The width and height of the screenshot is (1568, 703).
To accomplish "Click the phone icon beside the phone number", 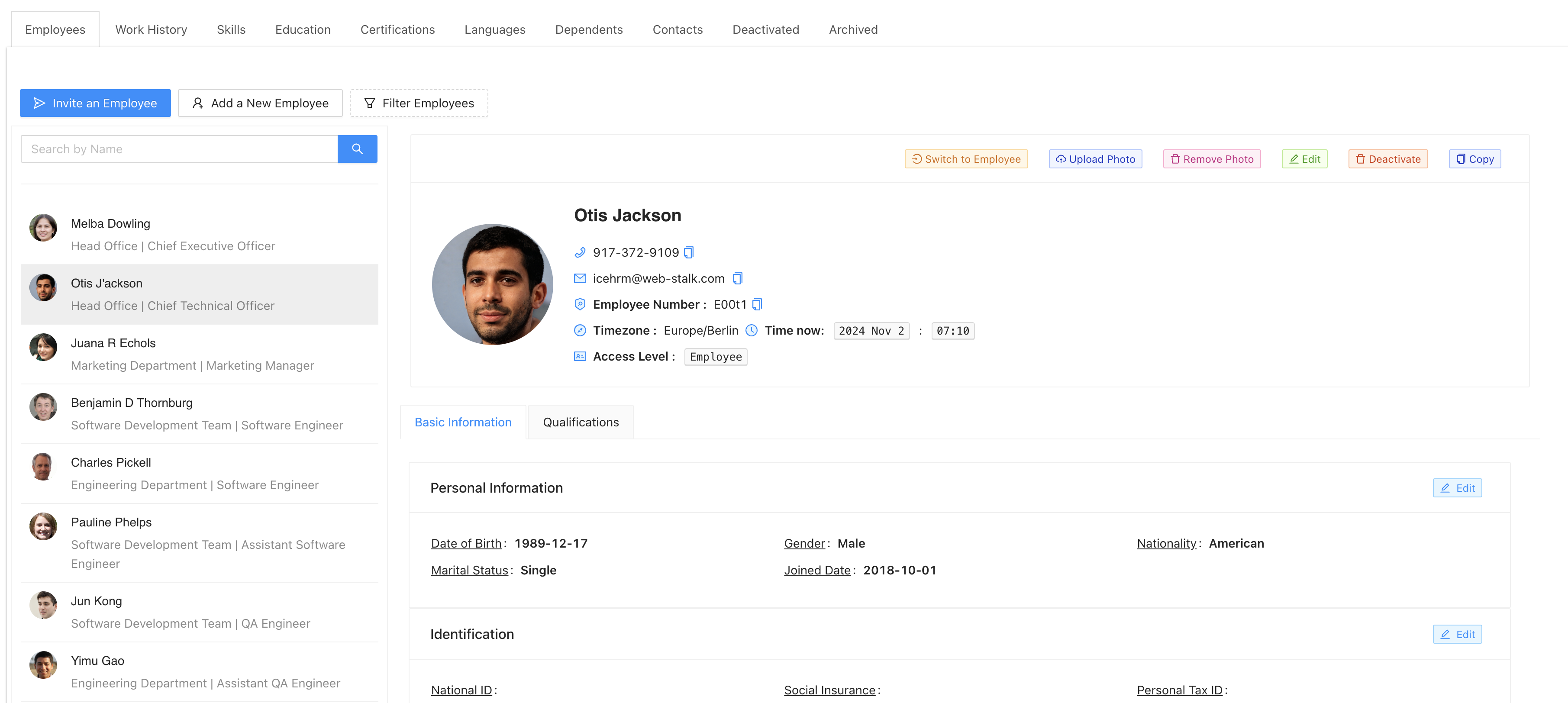I will click(580, 253).
